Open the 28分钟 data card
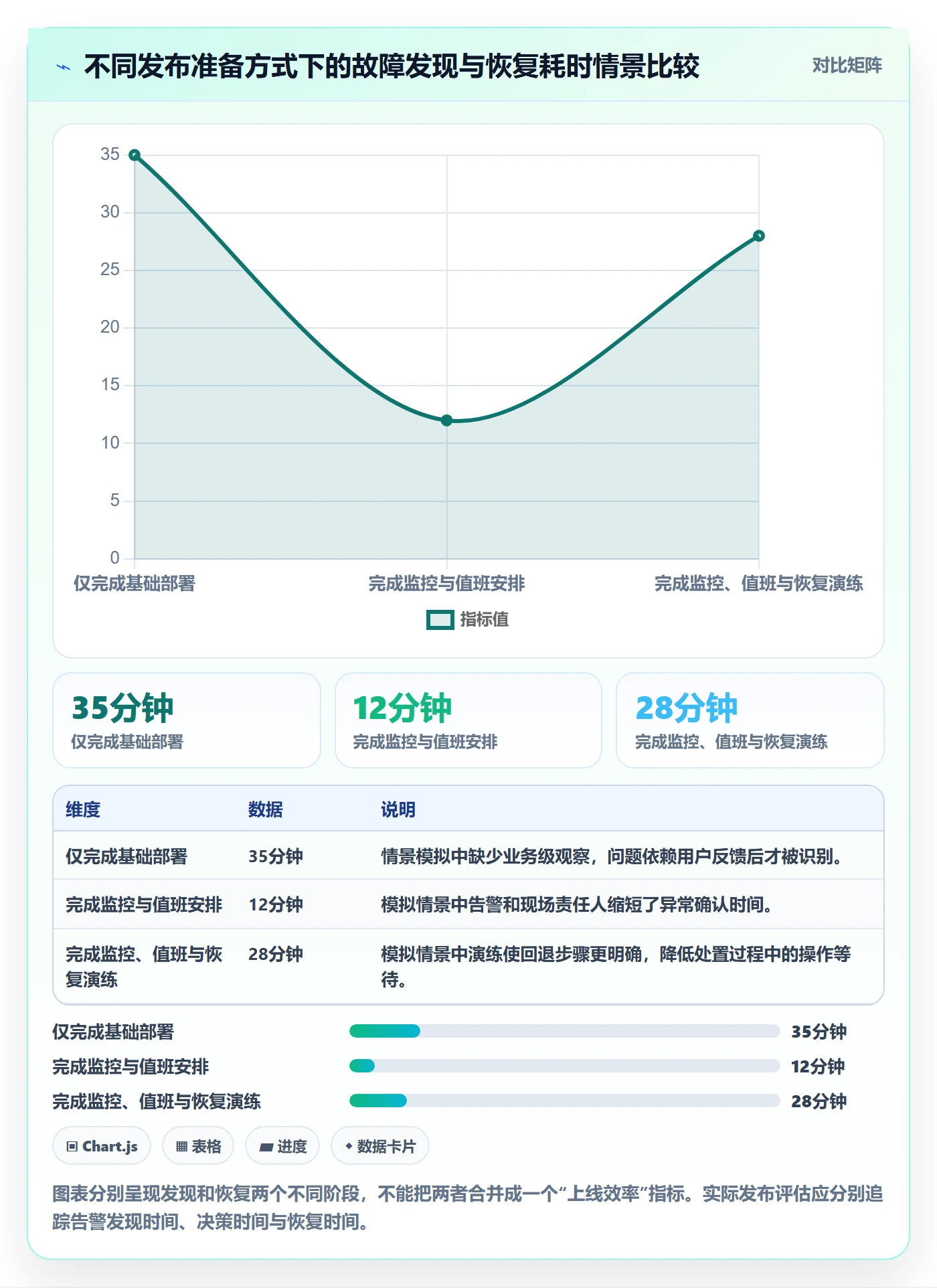The image size is (937, 1288). [750, 720]
